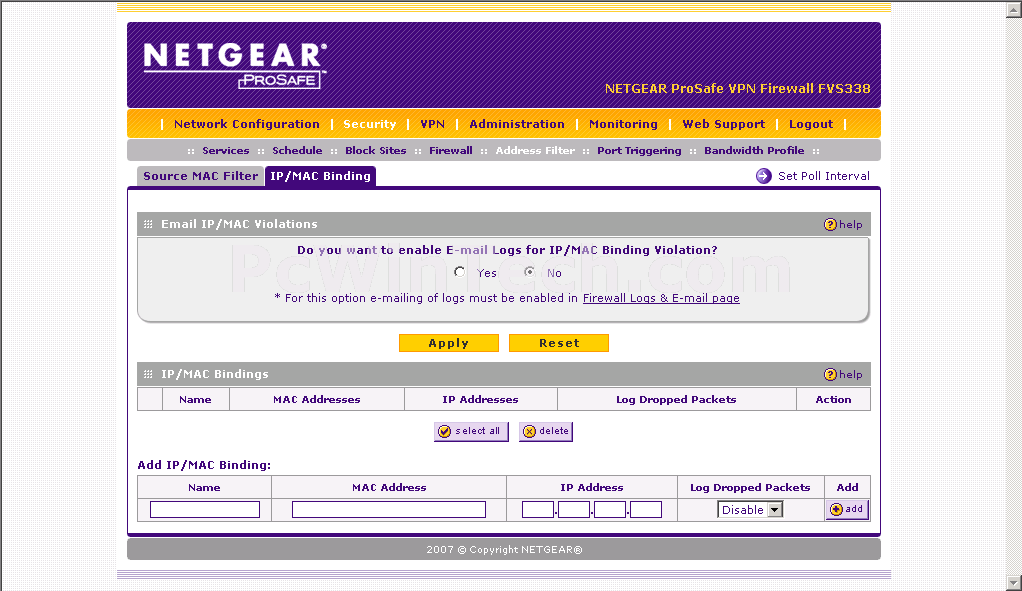Switch to the Source MAC Filter tab

tap(200, 176)
